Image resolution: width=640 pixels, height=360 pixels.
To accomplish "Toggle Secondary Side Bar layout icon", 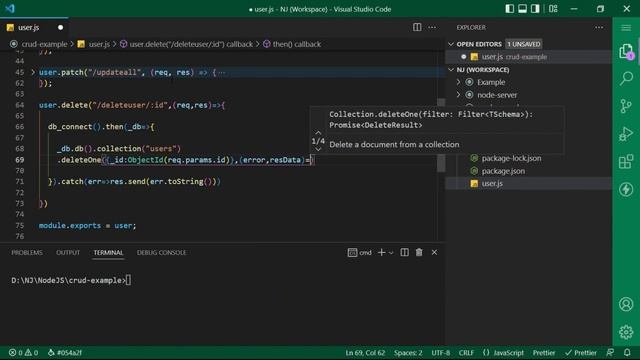I will point(535,9).
